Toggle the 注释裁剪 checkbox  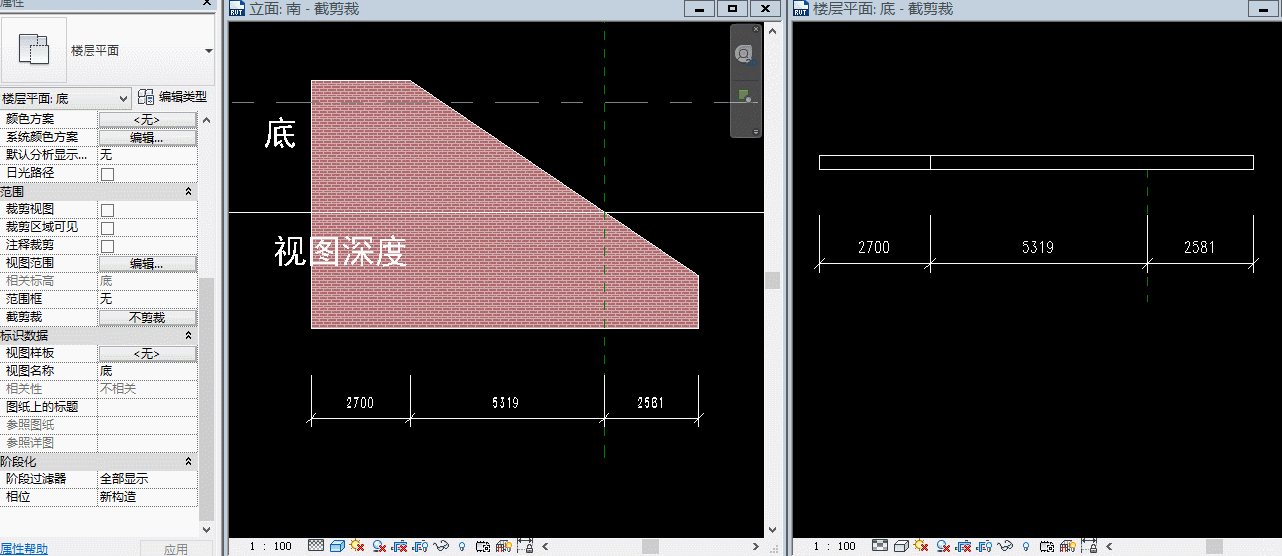[x=107, y=246]
